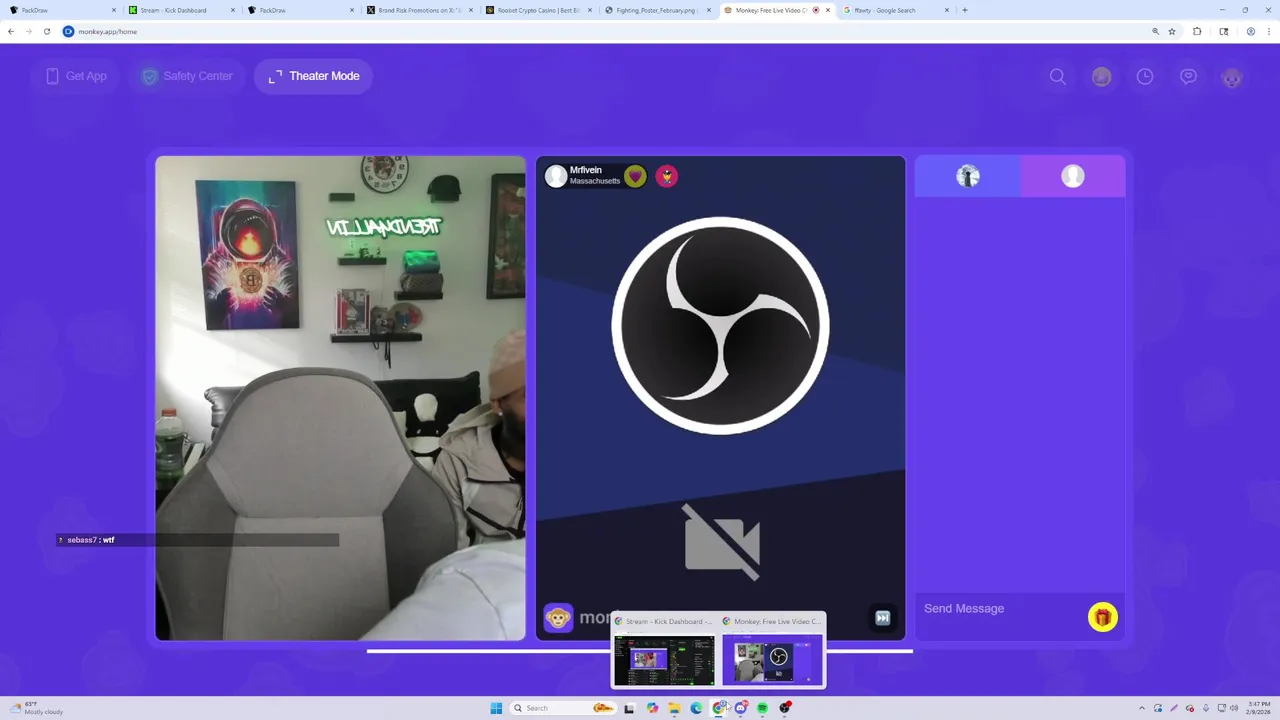Toggle Theater Mode
Screen dimensions: 1280x720
pyautogui.click(x=313, y=76)
